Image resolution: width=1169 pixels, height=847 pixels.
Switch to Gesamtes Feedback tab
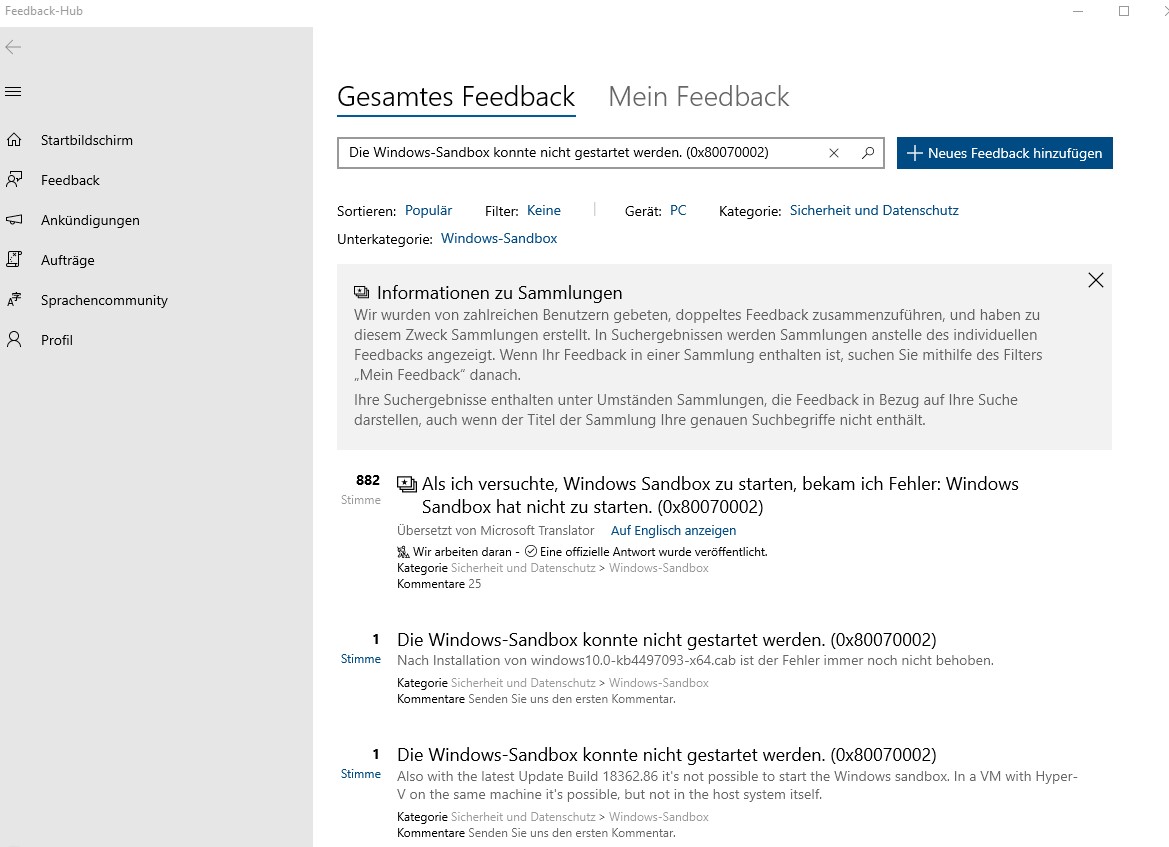[456, 97]
